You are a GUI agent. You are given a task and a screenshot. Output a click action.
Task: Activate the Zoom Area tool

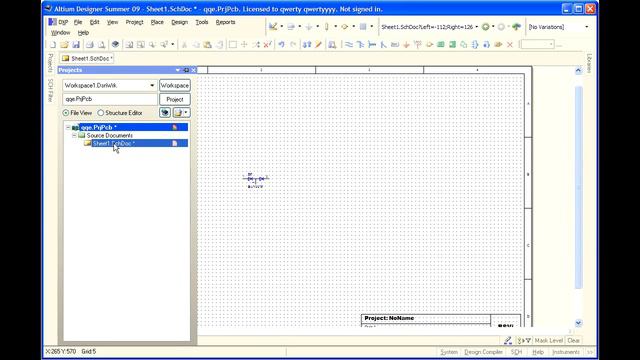(x=152, y=44)
